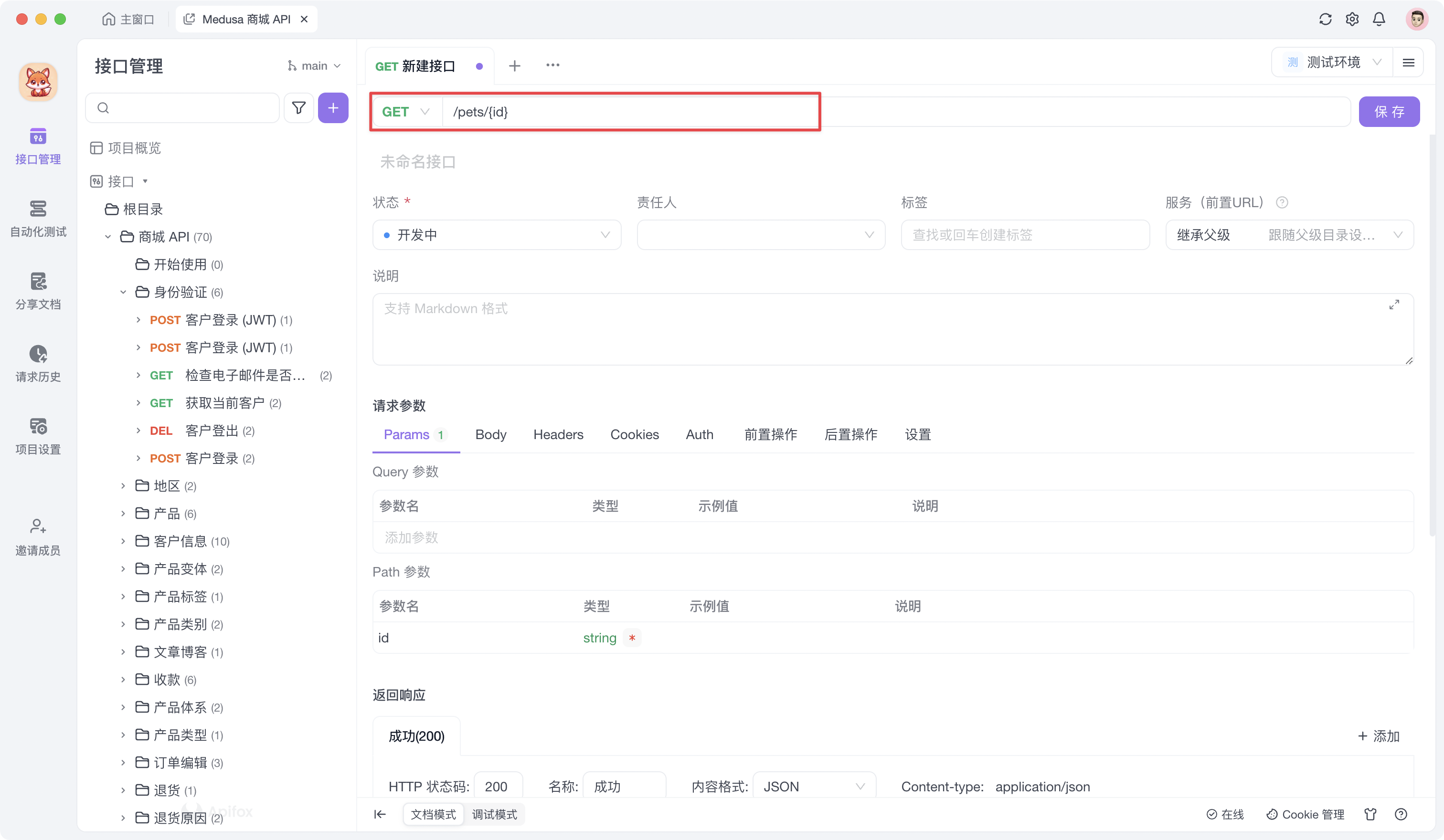Open the 测试环境 environment dropdown
Image resolution: width=1444 pixels, height=840 pixels.
(x=1332, y=63)
